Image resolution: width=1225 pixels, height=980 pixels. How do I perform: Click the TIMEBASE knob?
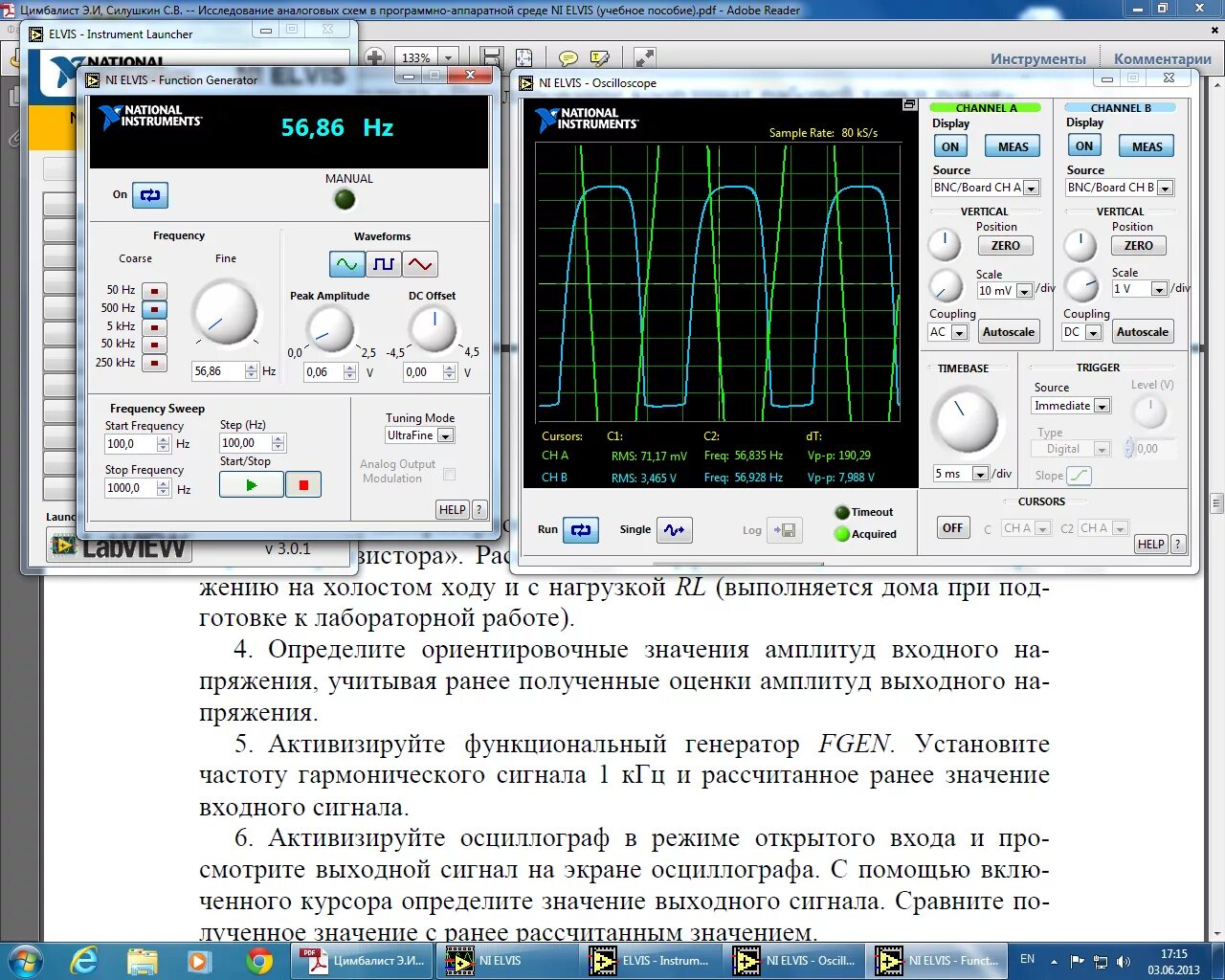tap(967, 418)
